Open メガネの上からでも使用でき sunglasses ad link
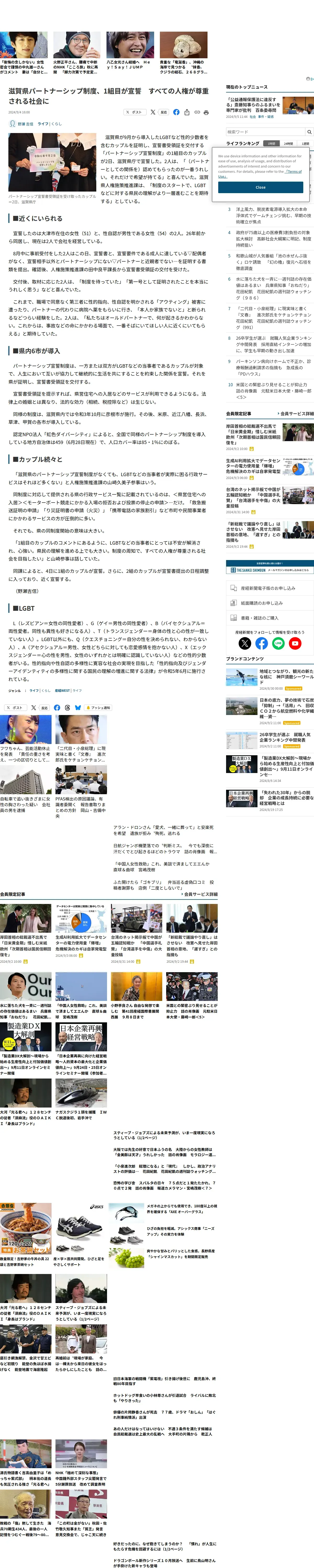This screenshot has height=1568, width=314. pyautogui.click(x=182, y=1208)
